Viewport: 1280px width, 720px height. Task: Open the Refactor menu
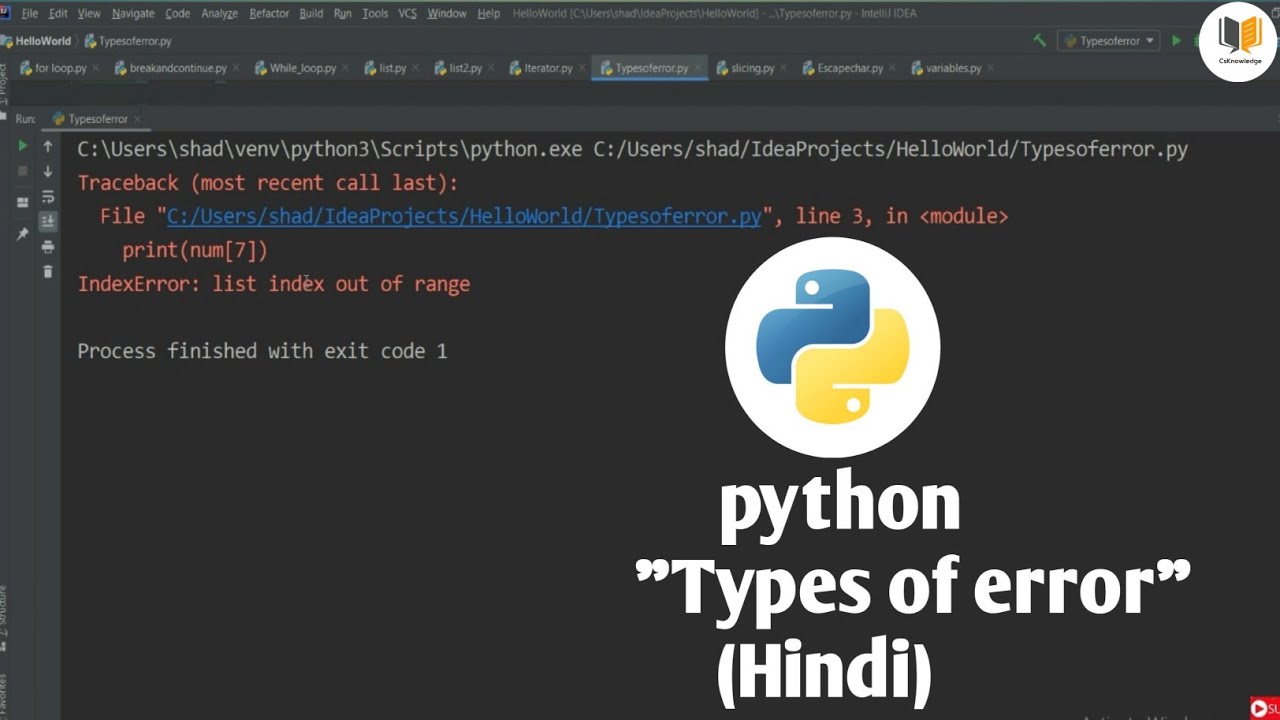click(x=269, y=14)
